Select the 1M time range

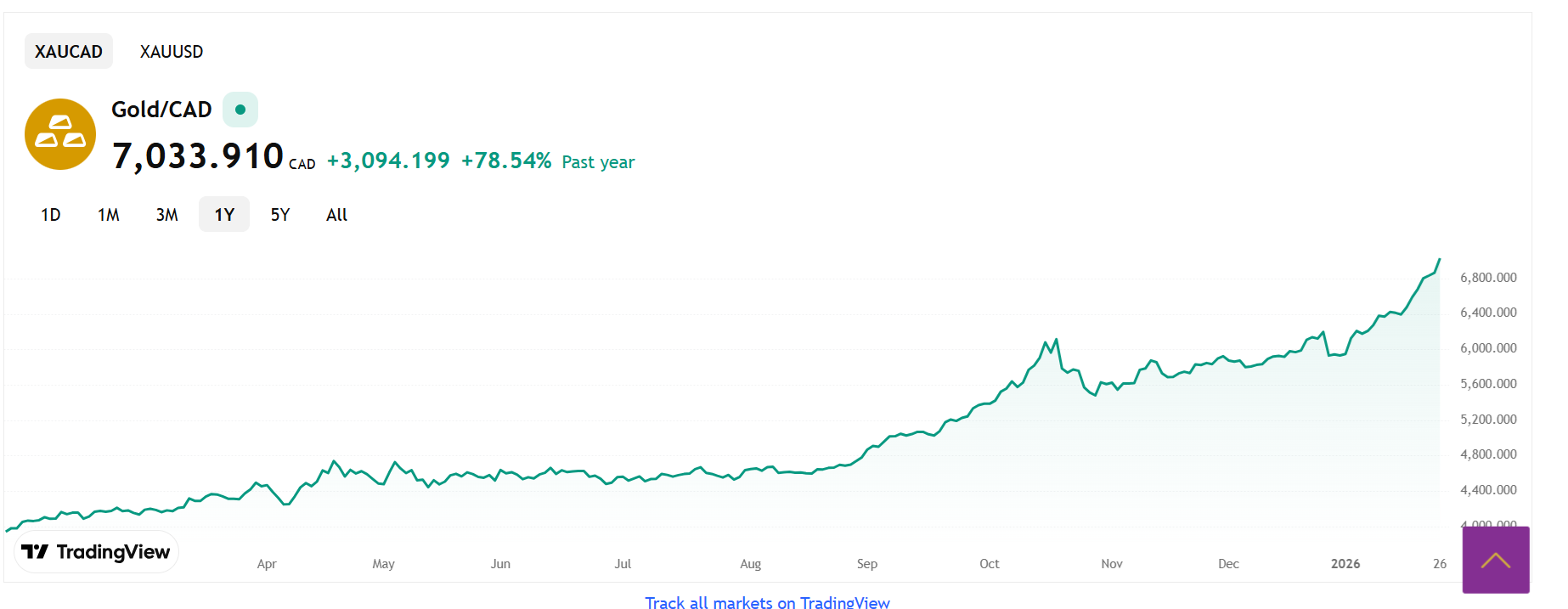click(x=109, y=215)
